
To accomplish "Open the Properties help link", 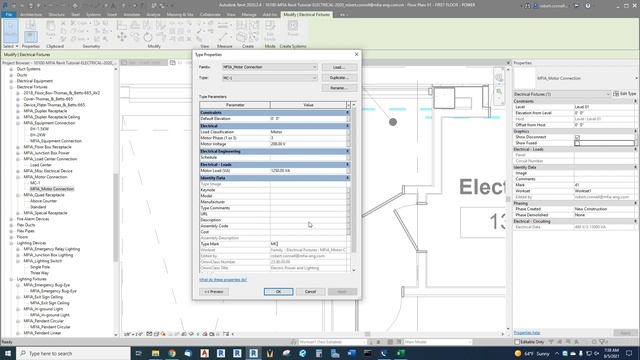I will point(527,333).
